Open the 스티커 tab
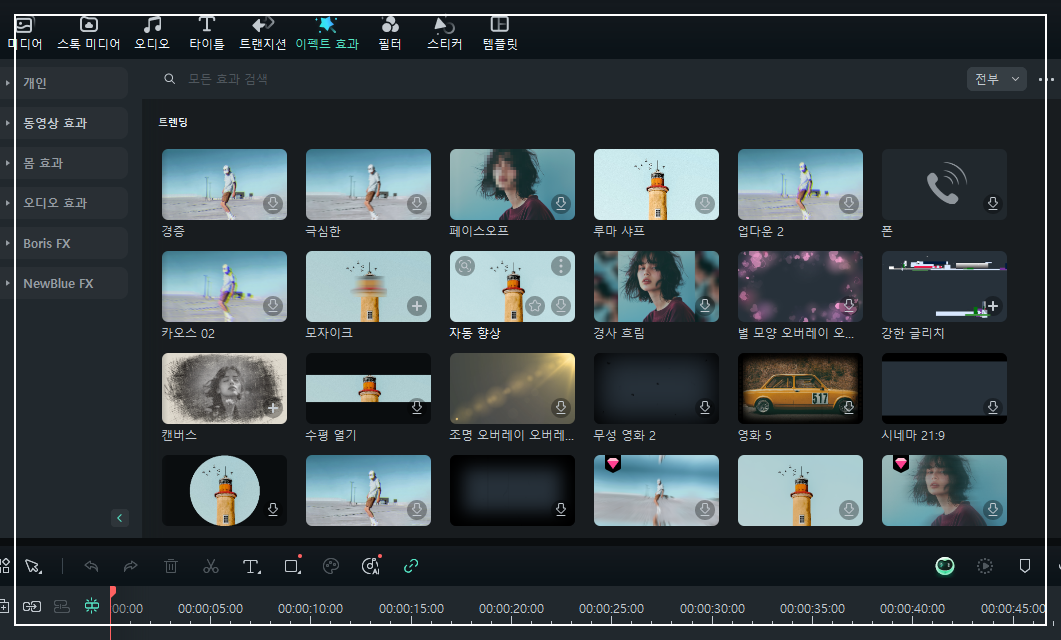1061x640 pixels. [x=445, y=34]
